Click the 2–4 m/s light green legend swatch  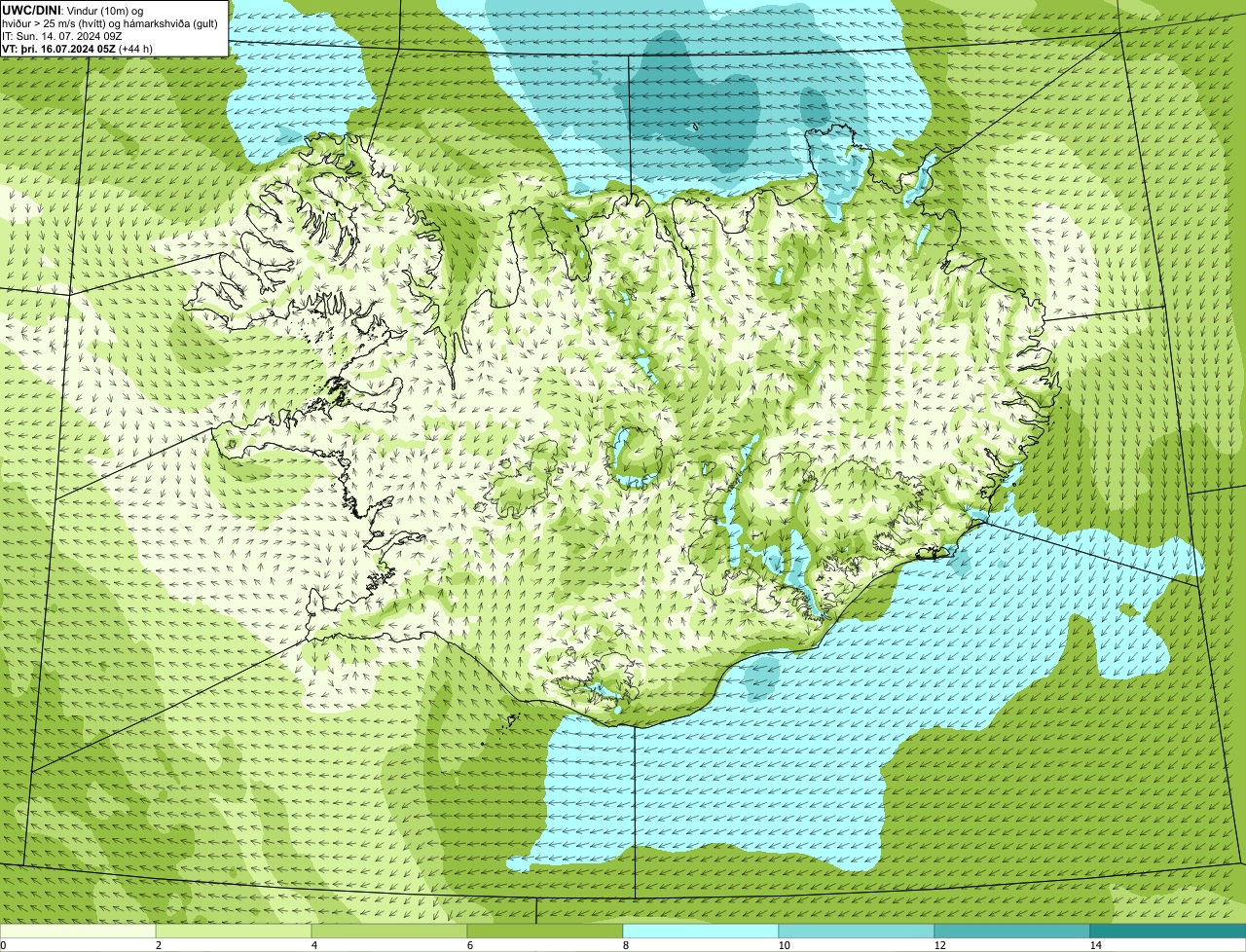(x=234, y=931)
